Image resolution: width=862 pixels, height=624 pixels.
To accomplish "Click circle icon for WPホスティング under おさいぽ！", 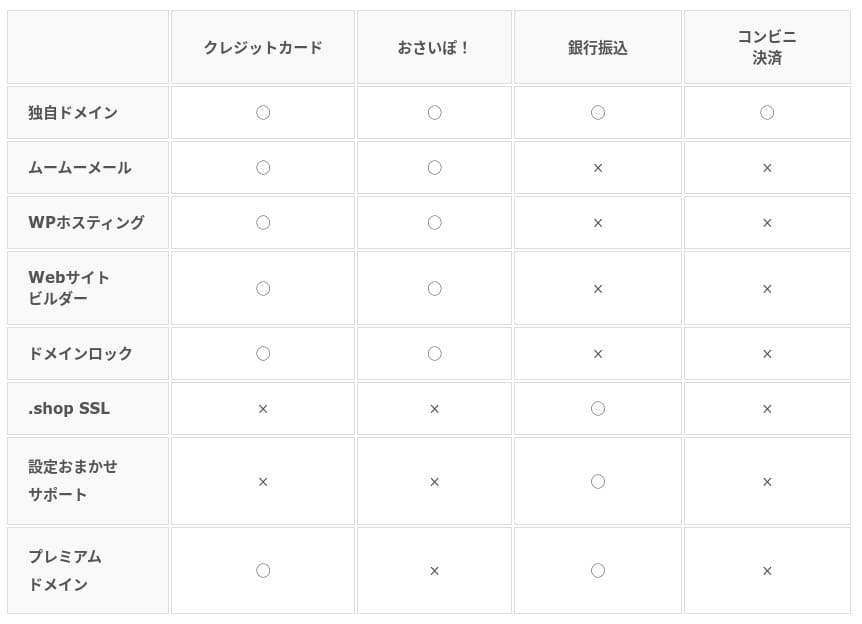I will (434, 222).
